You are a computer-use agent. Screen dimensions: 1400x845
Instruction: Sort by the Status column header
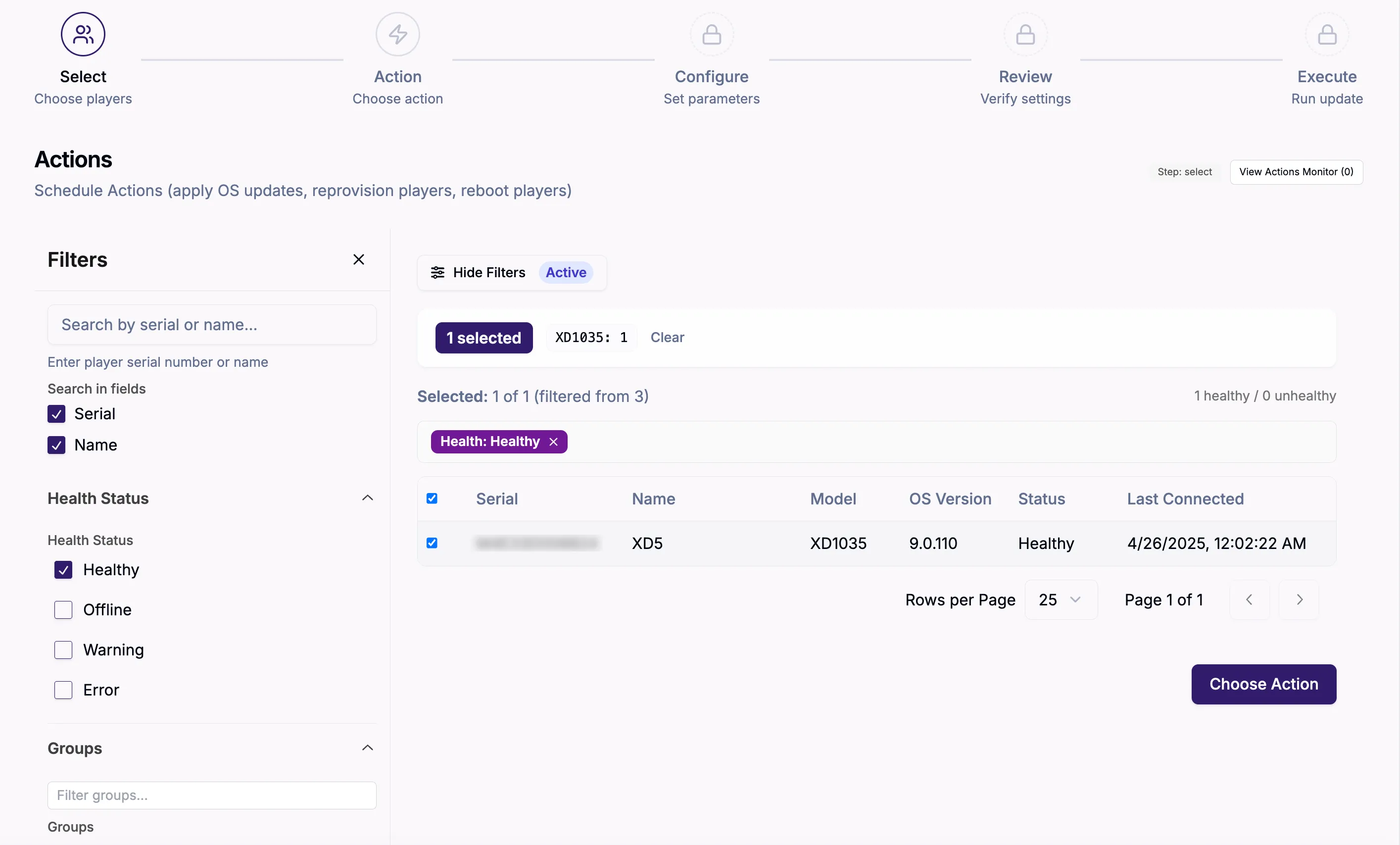1042,498
